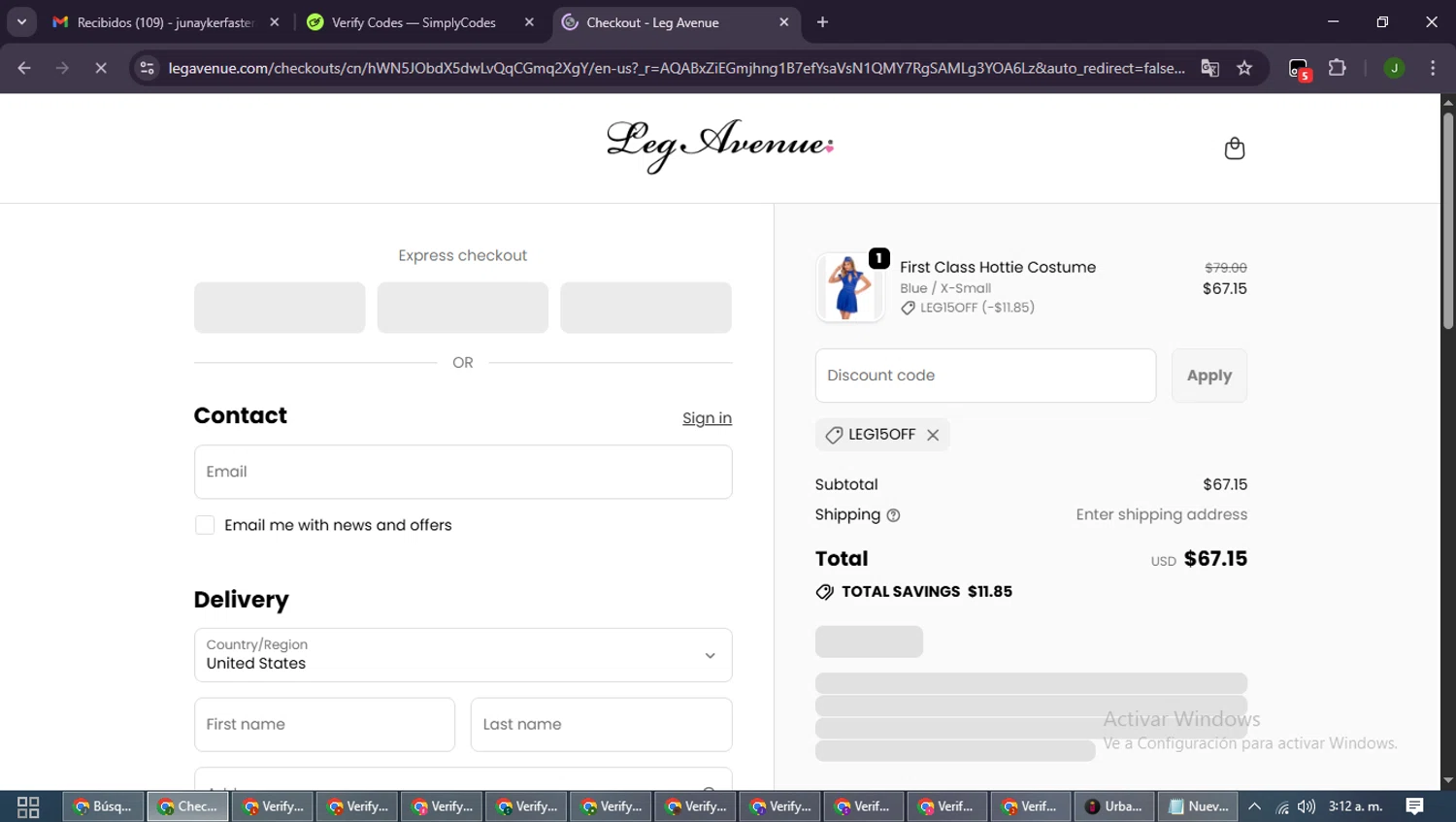Click the First Class Hottie Costume title
The height and width of the screenshot is (822, 1456).
point(997,267)
